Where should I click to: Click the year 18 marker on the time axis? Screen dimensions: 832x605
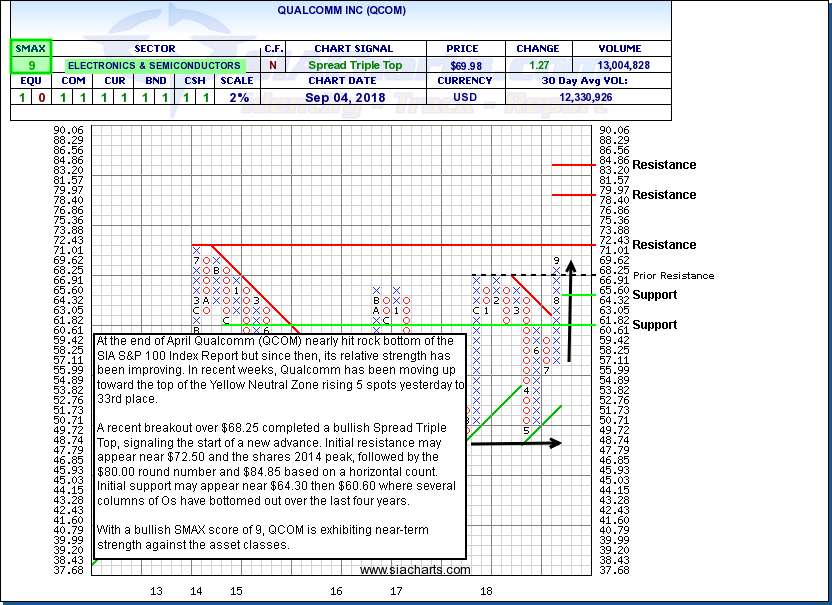[486, 592]
